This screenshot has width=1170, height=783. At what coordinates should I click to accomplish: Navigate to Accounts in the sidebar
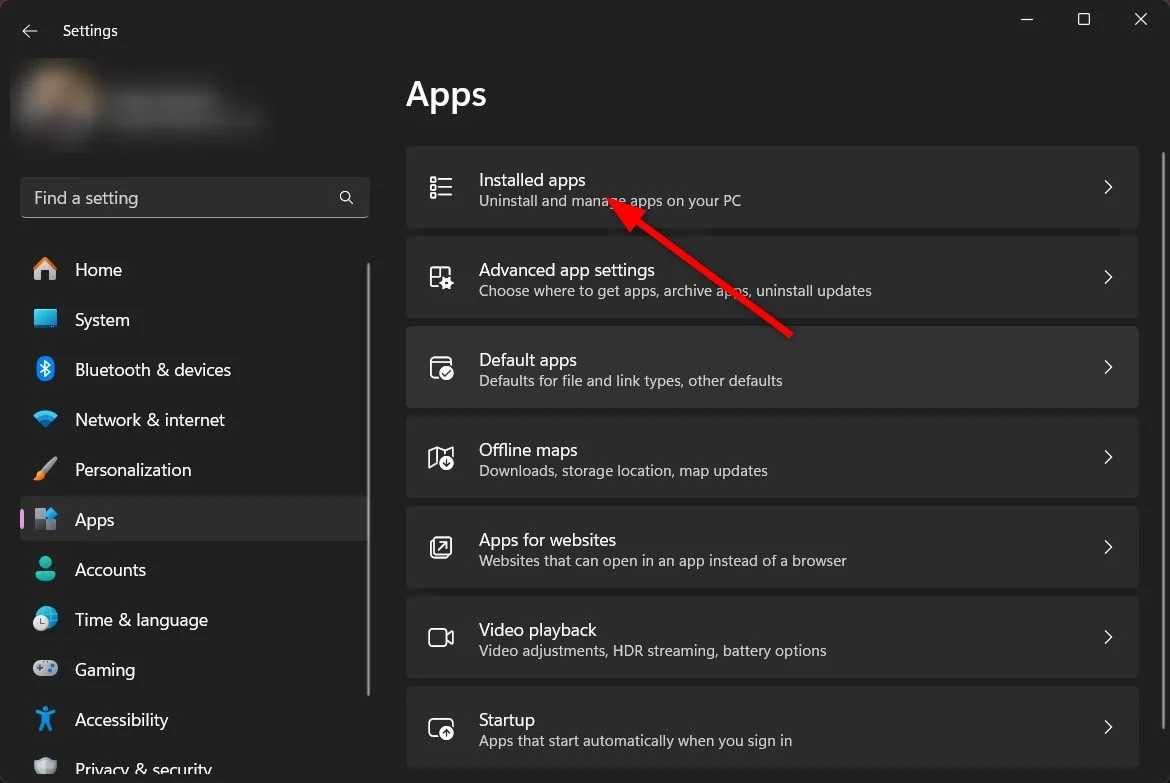(x=110, y=570)
